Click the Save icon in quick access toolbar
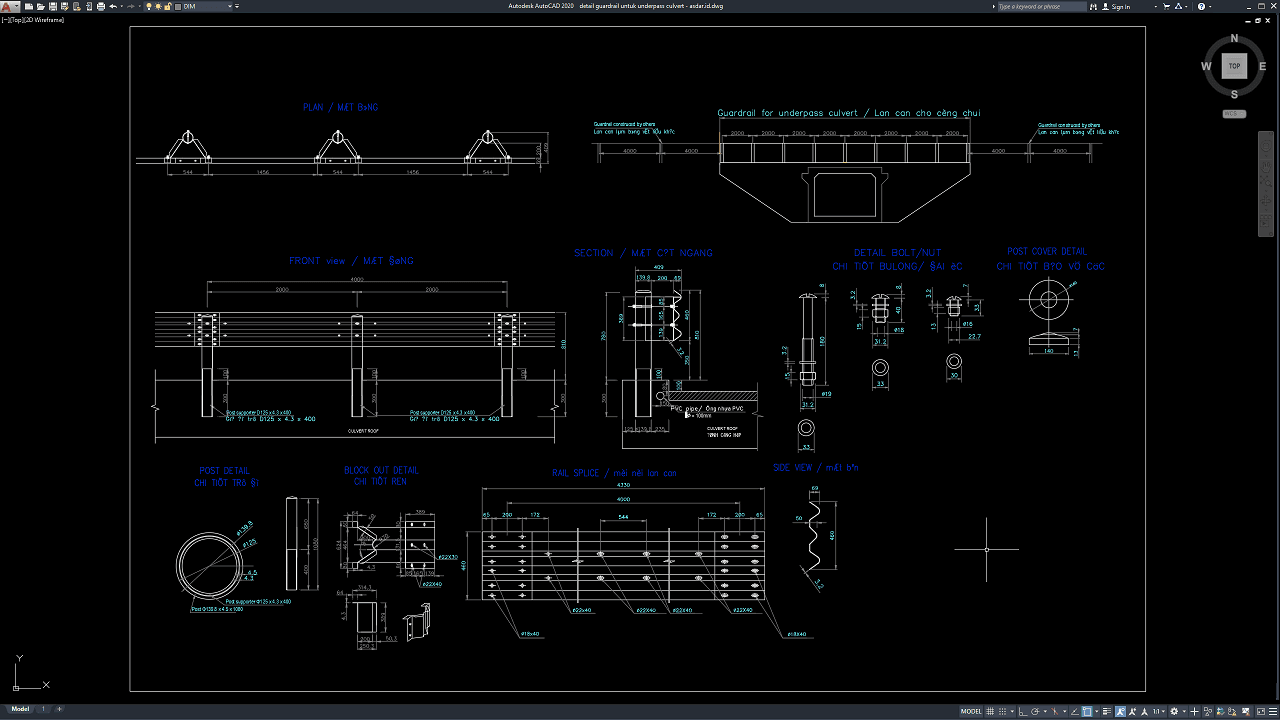Screen dimensions: 1280x720 pos(51,6)
